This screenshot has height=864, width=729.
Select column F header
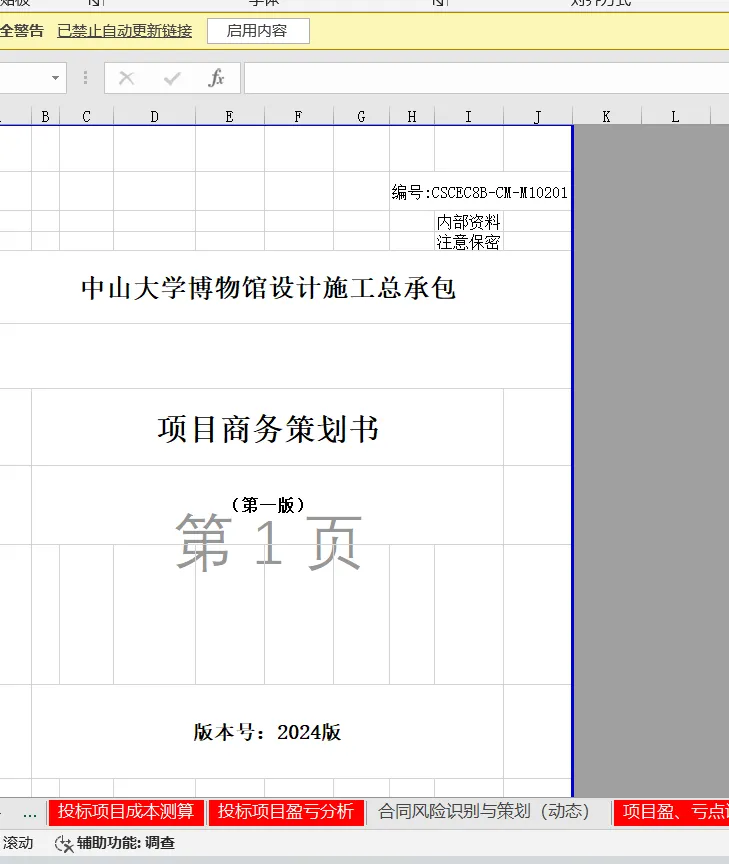tap(299, 116)
